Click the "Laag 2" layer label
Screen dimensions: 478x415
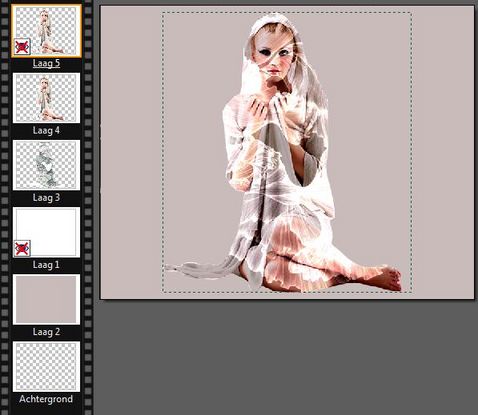(46, 332)
